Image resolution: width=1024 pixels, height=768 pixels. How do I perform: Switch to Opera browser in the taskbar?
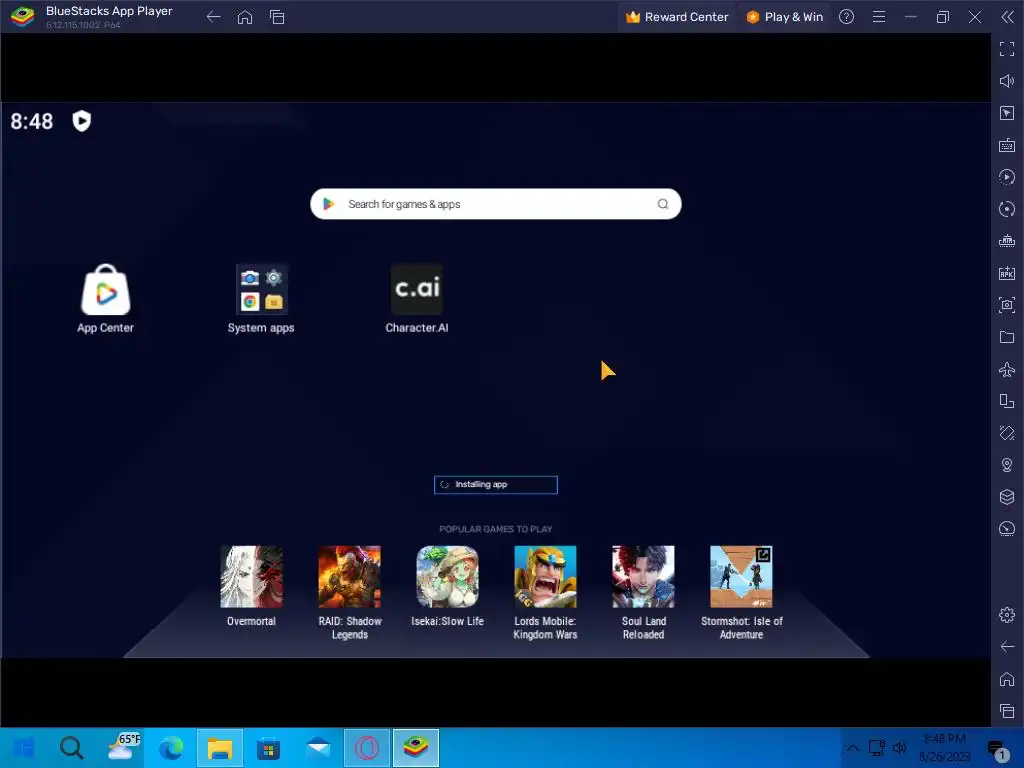coord(367,748)
